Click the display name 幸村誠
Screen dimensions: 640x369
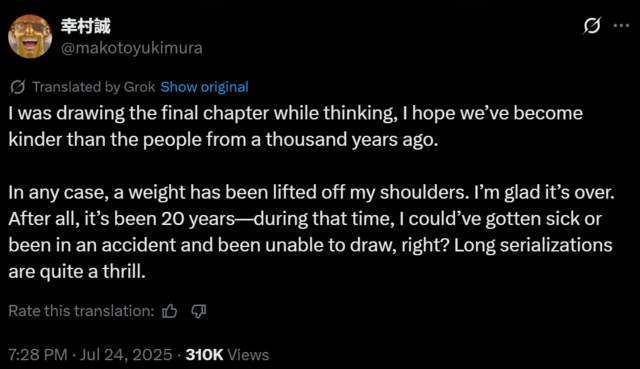[x=86, y=26]
